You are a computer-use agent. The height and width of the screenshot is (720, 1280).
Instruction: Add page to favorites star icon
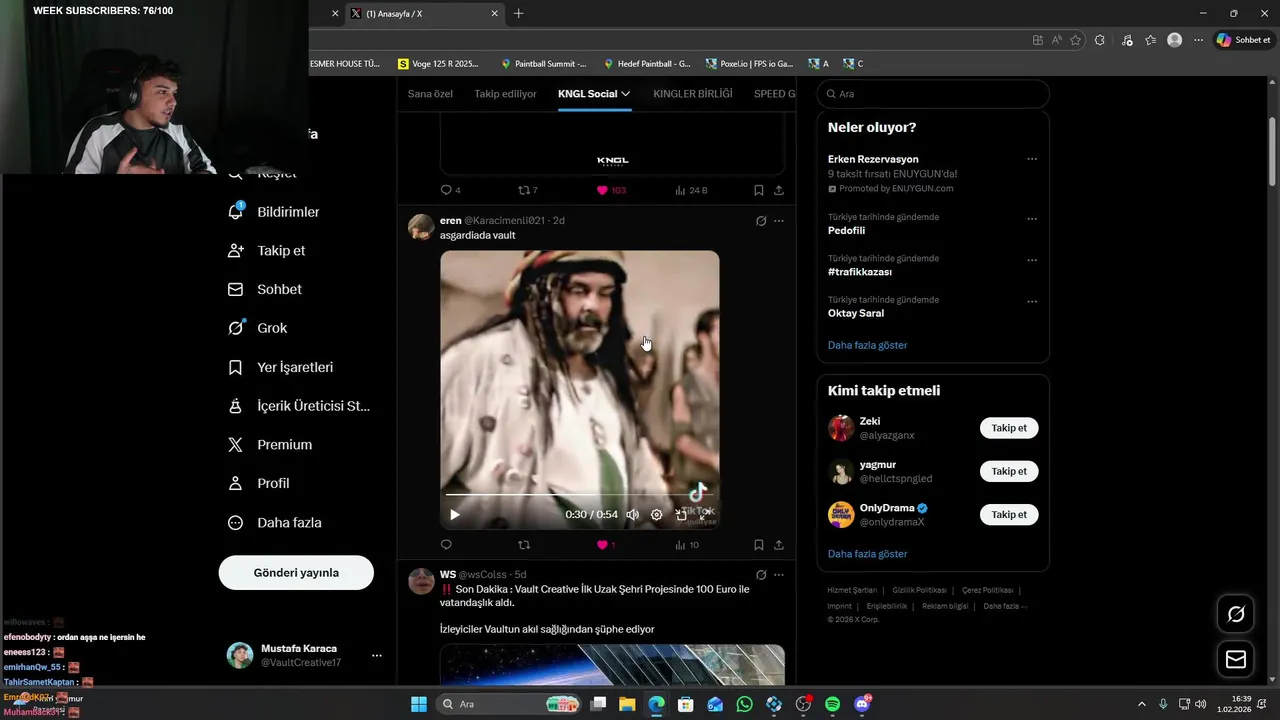pyautogui.click(x=1076, y=40)
